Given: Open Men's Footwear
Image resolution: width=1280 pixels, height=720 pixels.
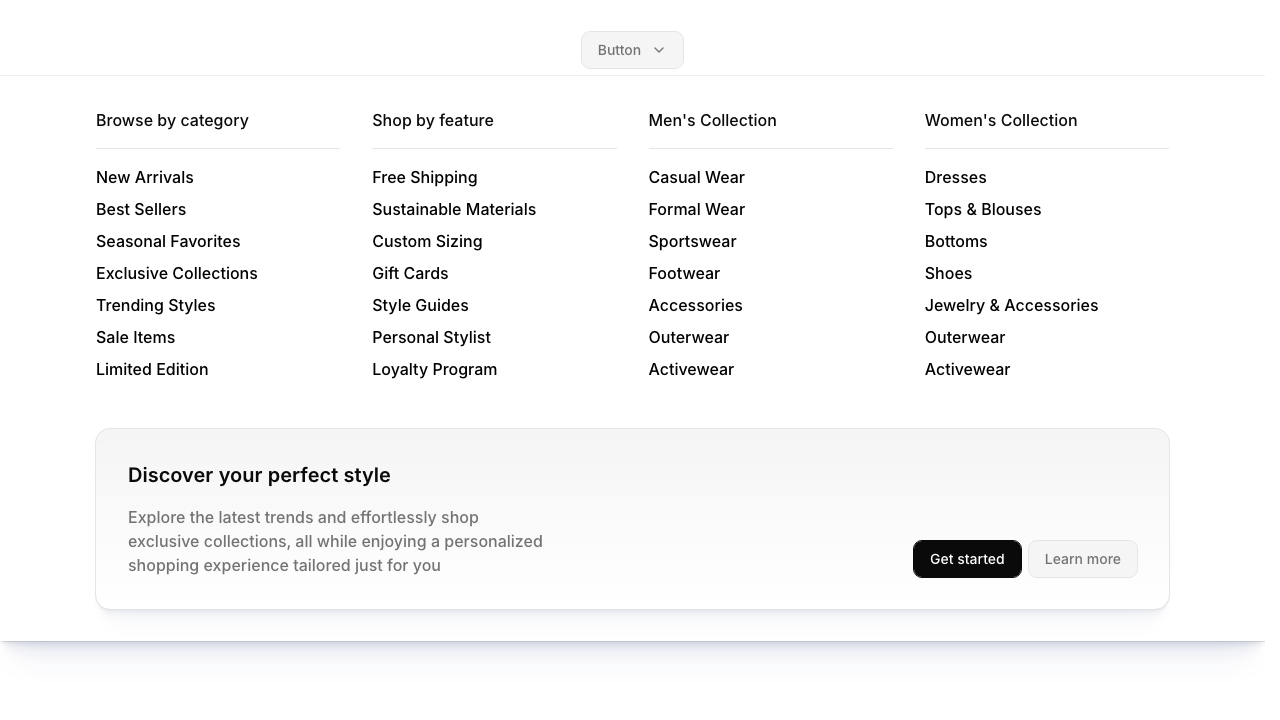Looking at the screenshot, I should point(684,273).
